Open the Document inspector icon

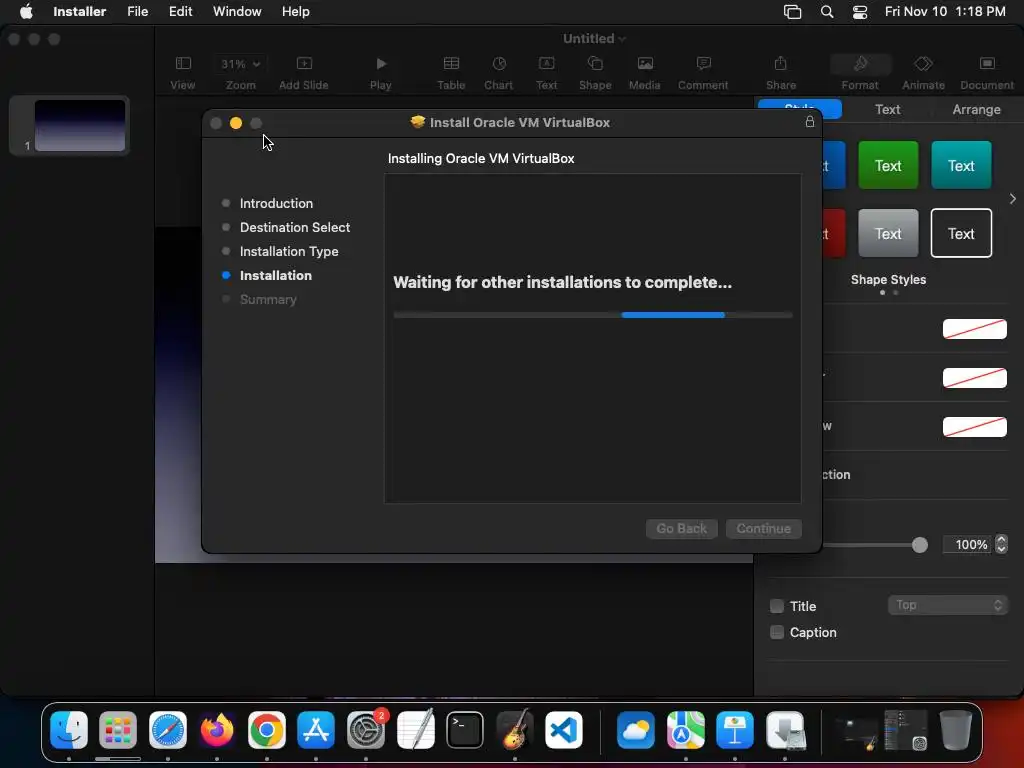coord(987,64)
